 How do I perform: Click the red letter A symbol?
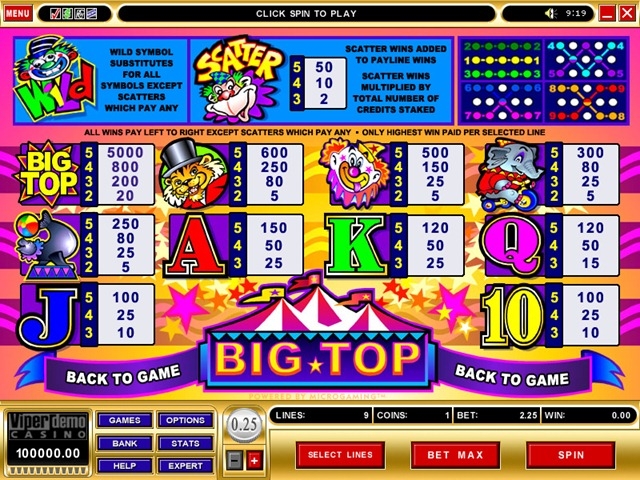pyautogui.click(x=194, y=246)
